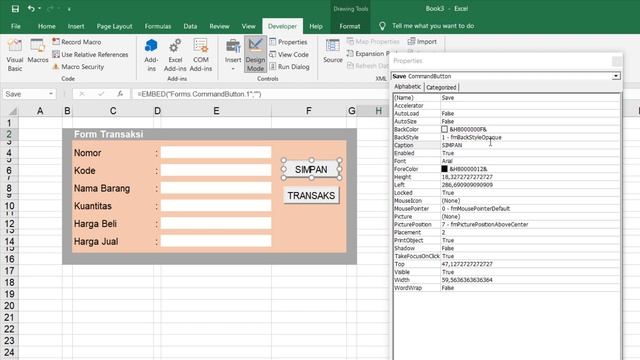Click the XML Import button
The image size is (640, 360).
tap(422, 42)
